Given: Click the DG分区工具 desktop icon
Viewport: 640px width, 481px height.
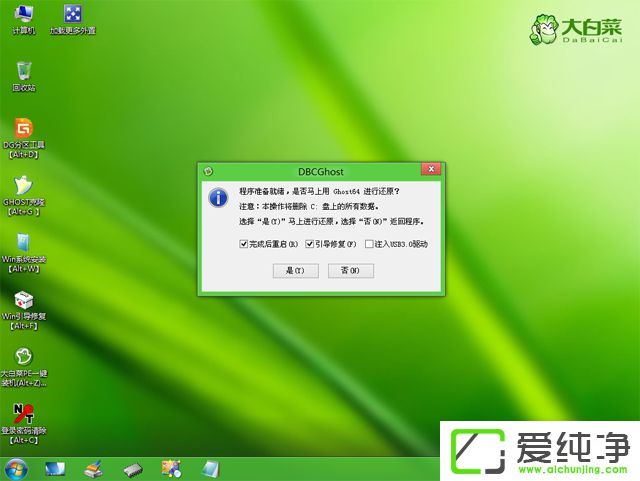Looking at the screenshot, I should click(23, 130).
